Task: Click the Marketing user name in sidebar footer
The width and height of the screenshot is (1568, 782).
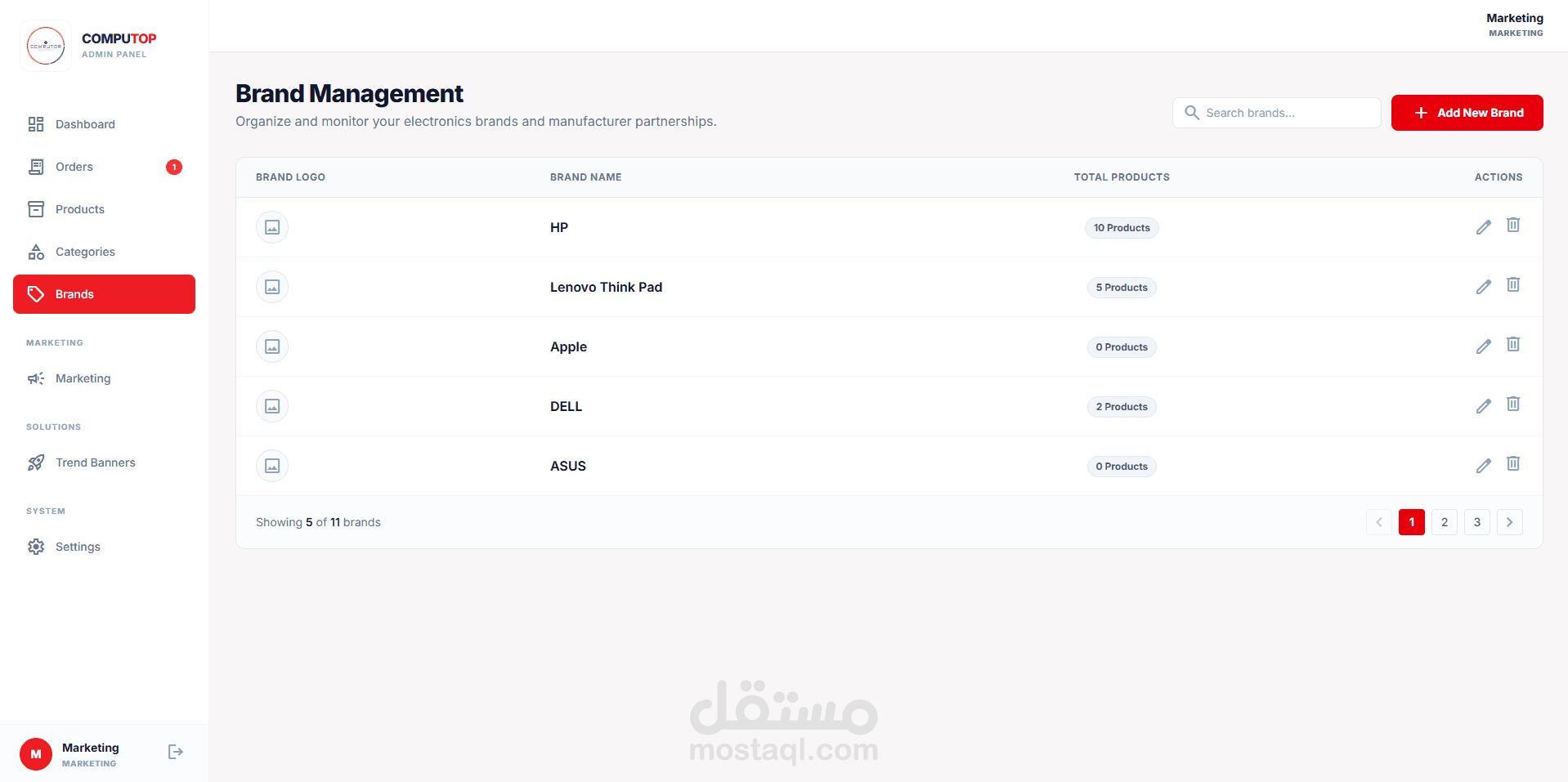Action: tap(91, 748)
